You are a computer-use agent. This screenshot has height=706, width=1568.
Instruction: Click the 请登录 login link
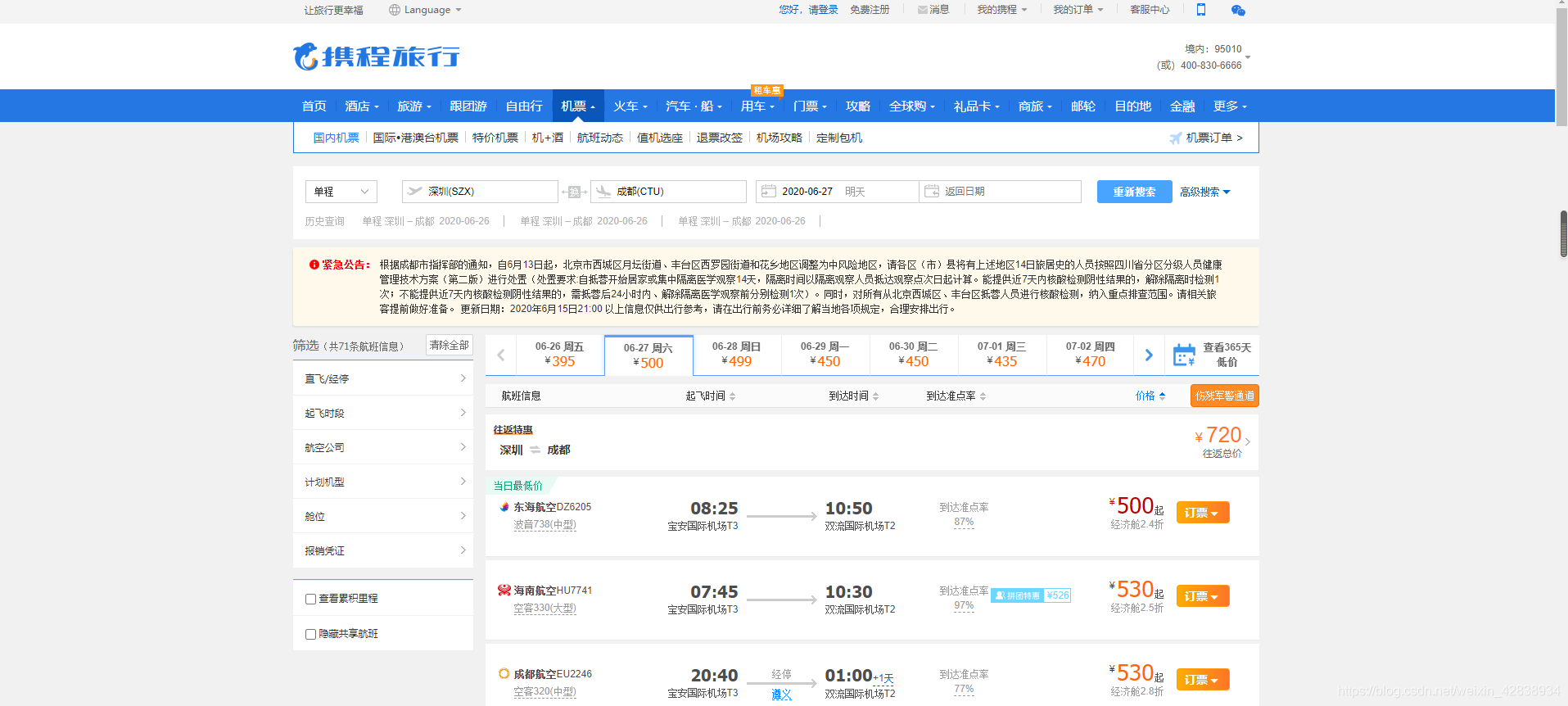coord(824,10)
